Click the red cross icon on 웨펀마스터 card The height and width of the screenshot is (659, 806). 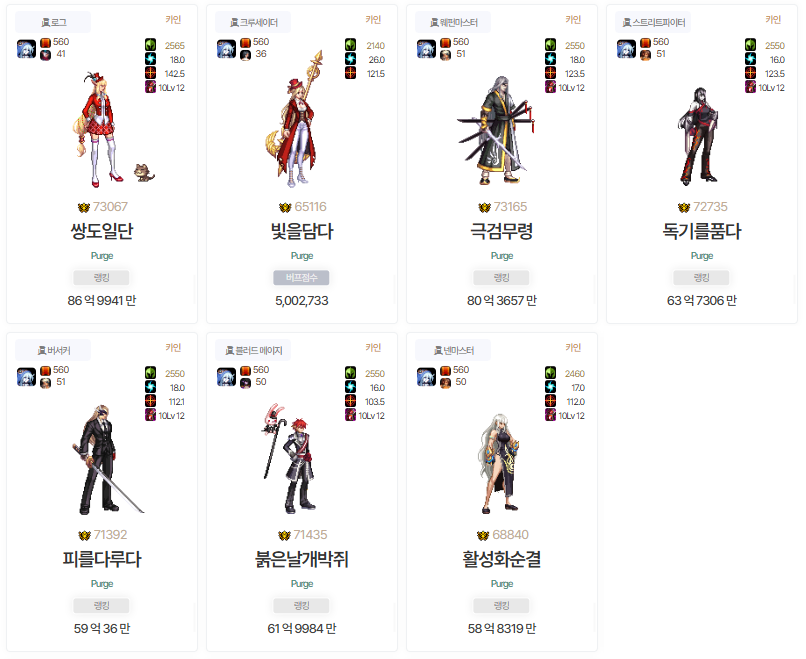pyautogui.click(x=550, y=72)
